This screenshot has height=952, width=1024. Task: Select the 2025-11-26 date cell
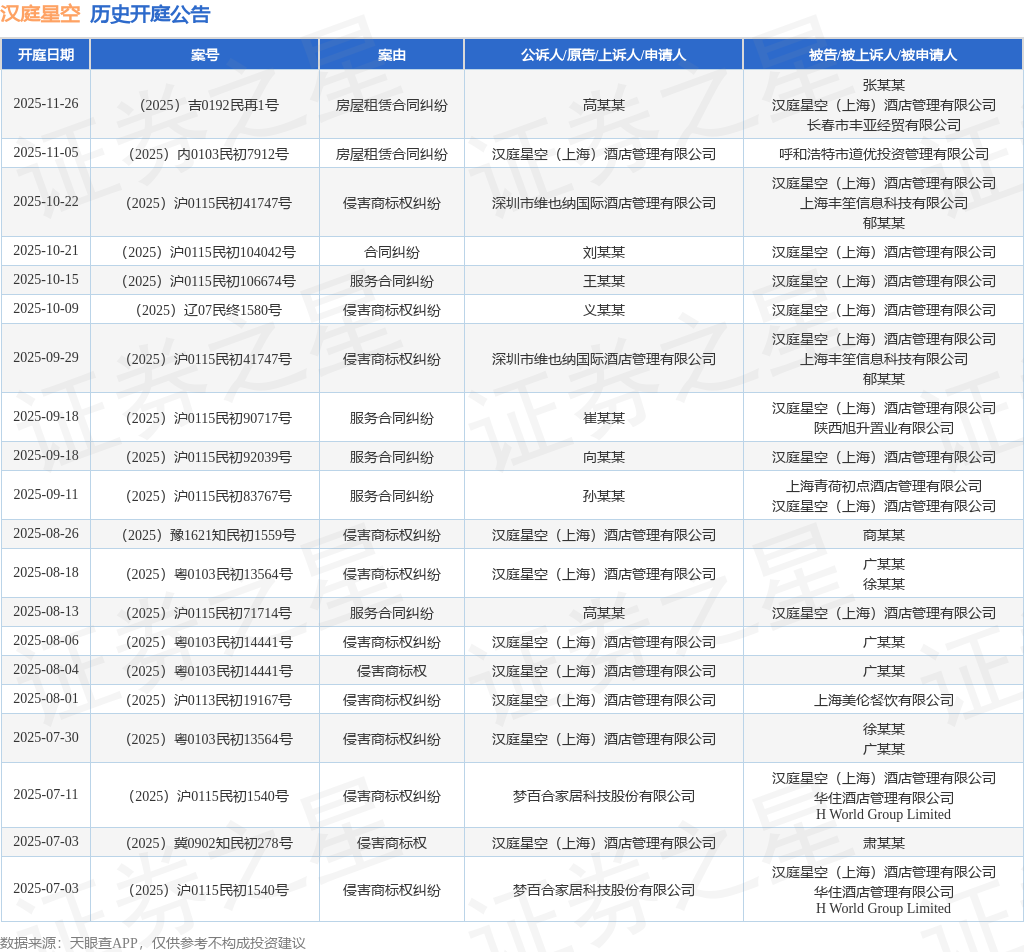coord(46,104)
